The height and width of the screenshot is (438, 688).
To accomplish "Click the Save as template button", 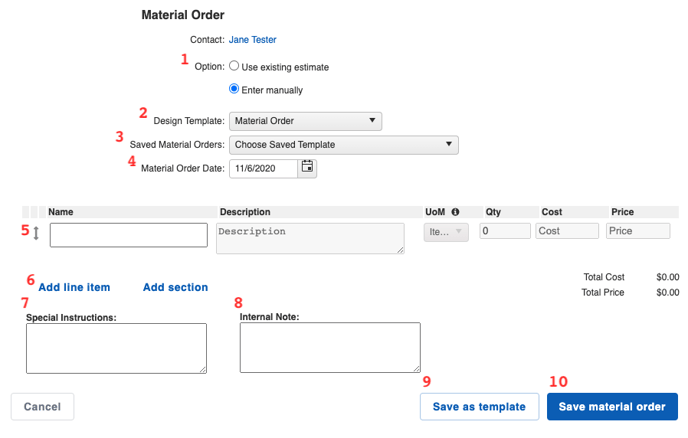I will pyautogui.click(x=479, y=406).
